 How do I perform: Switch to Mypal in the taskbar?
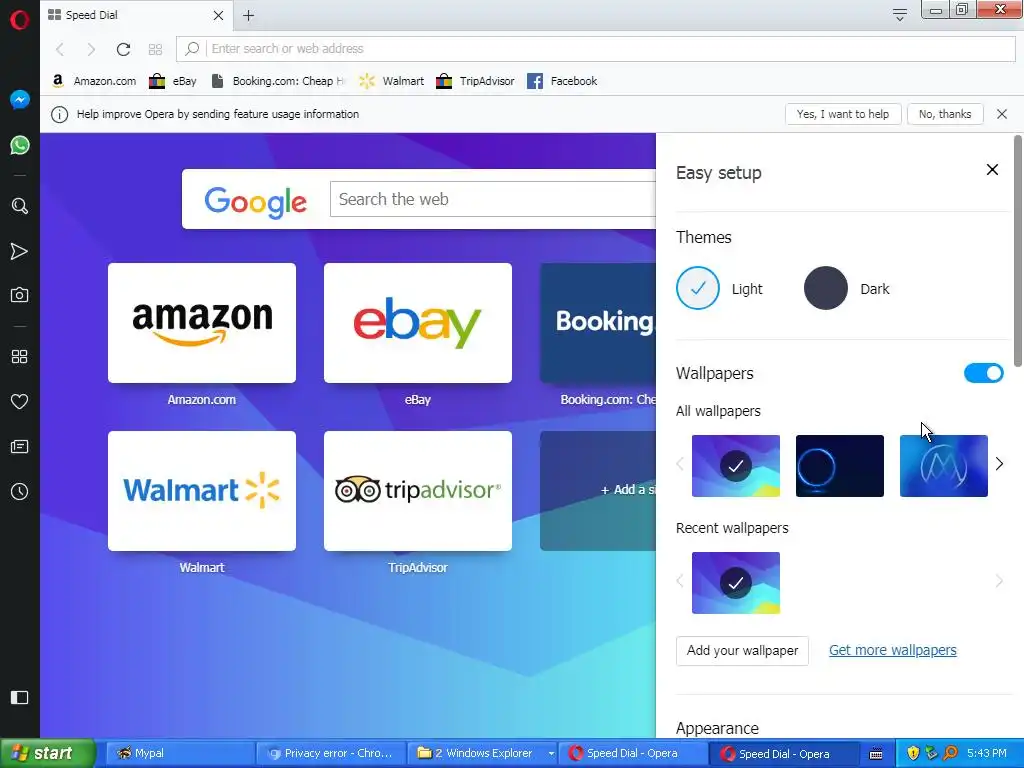[x=178, y=754]
